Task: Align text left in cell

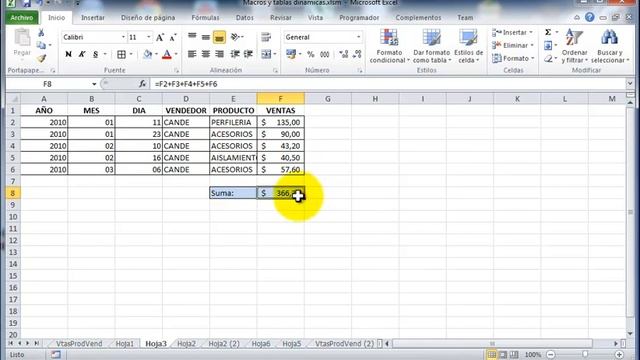Action: [192, 54]
